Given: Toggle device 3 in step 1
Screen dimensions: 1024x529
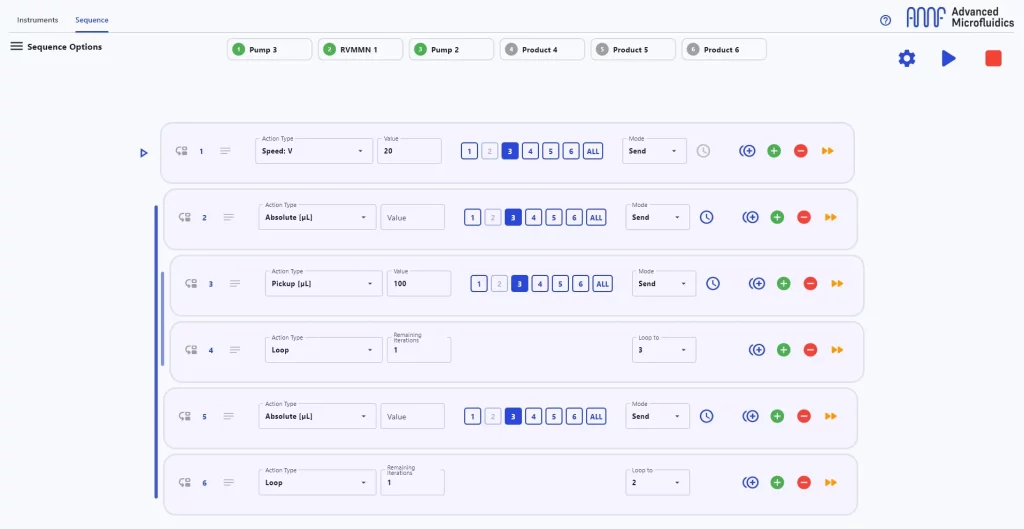Looking at the screenshot, I should 510,151.
